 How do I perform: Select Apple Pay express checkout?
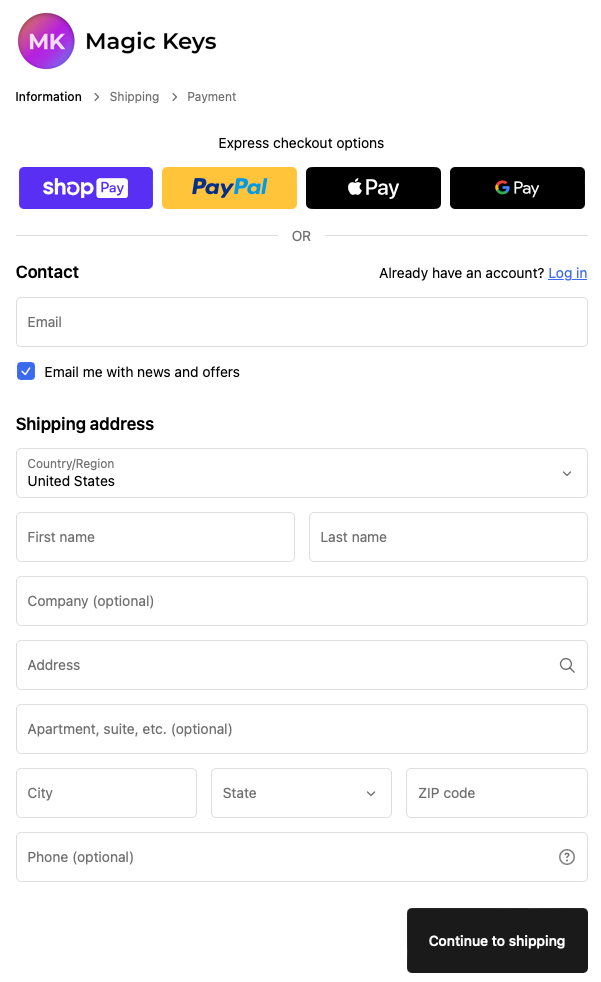(x=373, y=188)
